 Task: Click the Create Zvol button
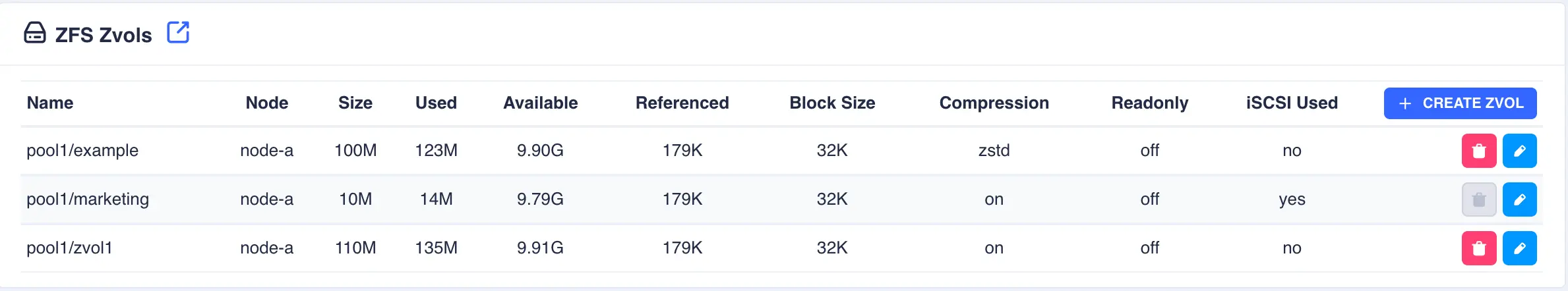click(1460, 103)
